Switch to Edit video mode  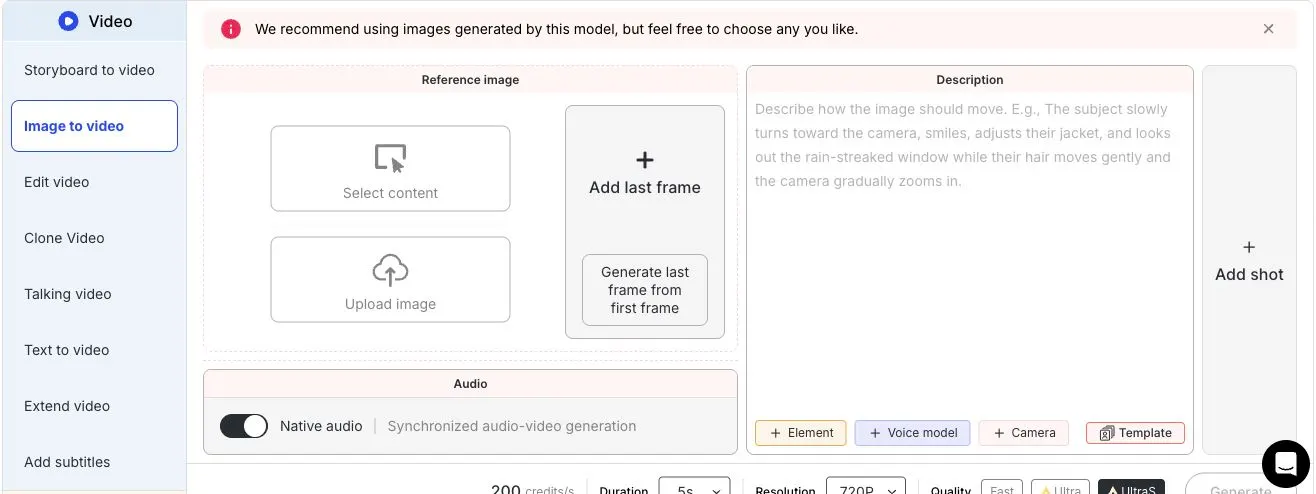(94, 182)
